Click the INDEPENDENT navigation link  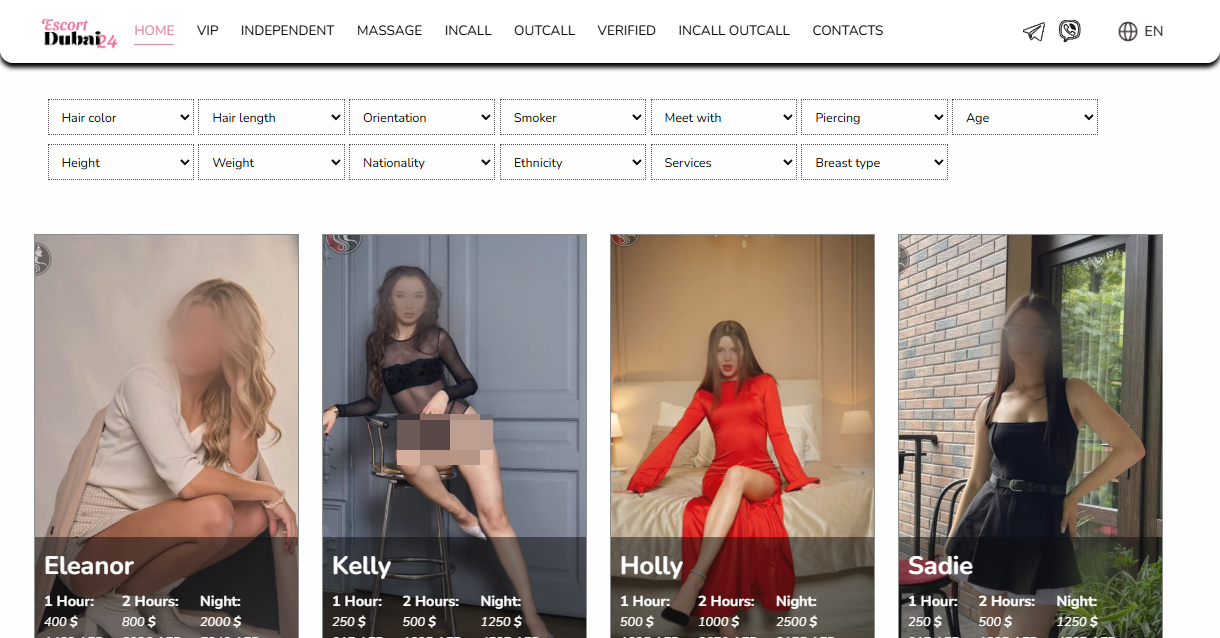coord(287,31)
